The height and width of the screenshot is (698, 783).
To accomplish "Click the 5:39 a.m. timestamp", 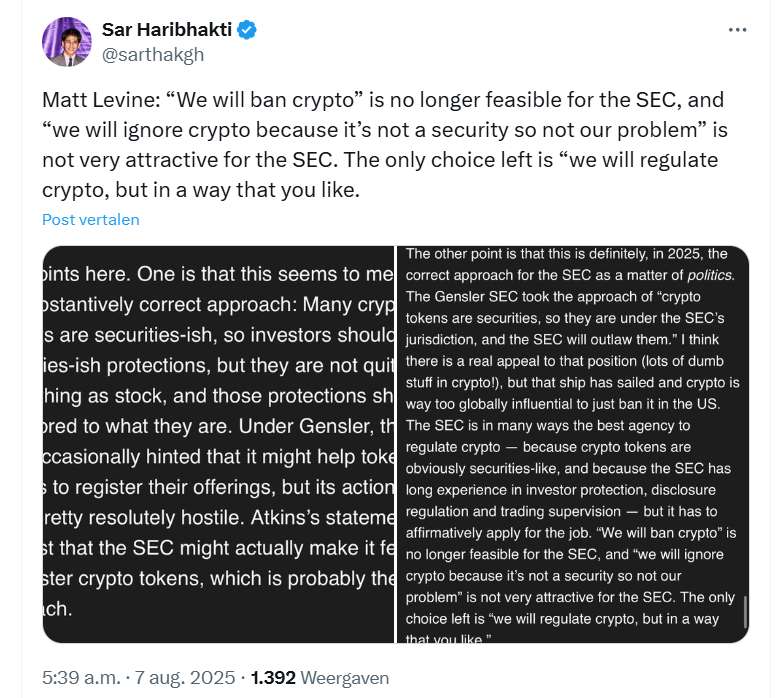I will pyautogui.click(x=81, y=677).
